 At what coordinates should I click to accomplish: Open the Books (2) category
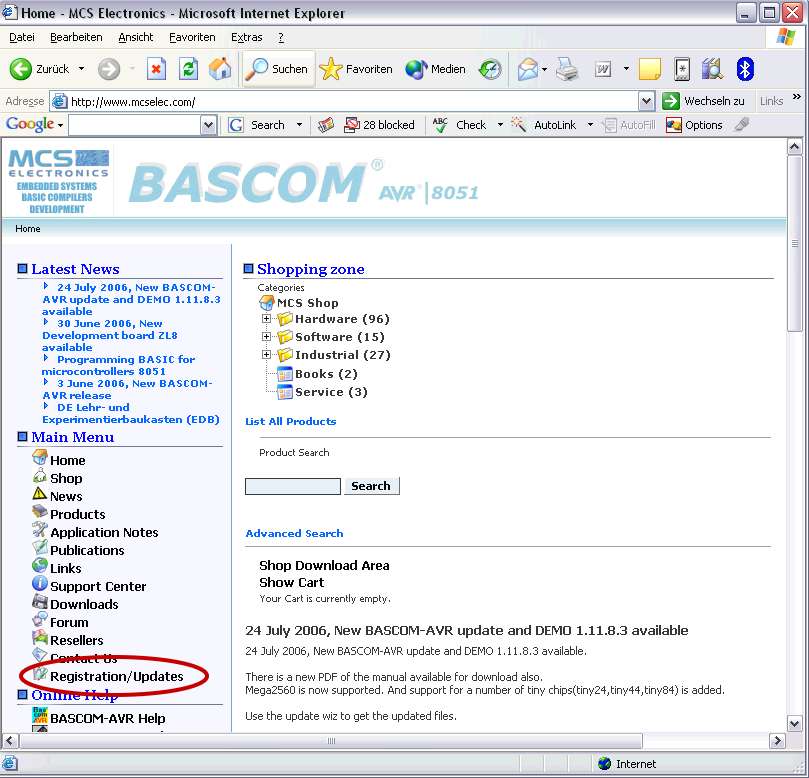click(x=326, y=374)
